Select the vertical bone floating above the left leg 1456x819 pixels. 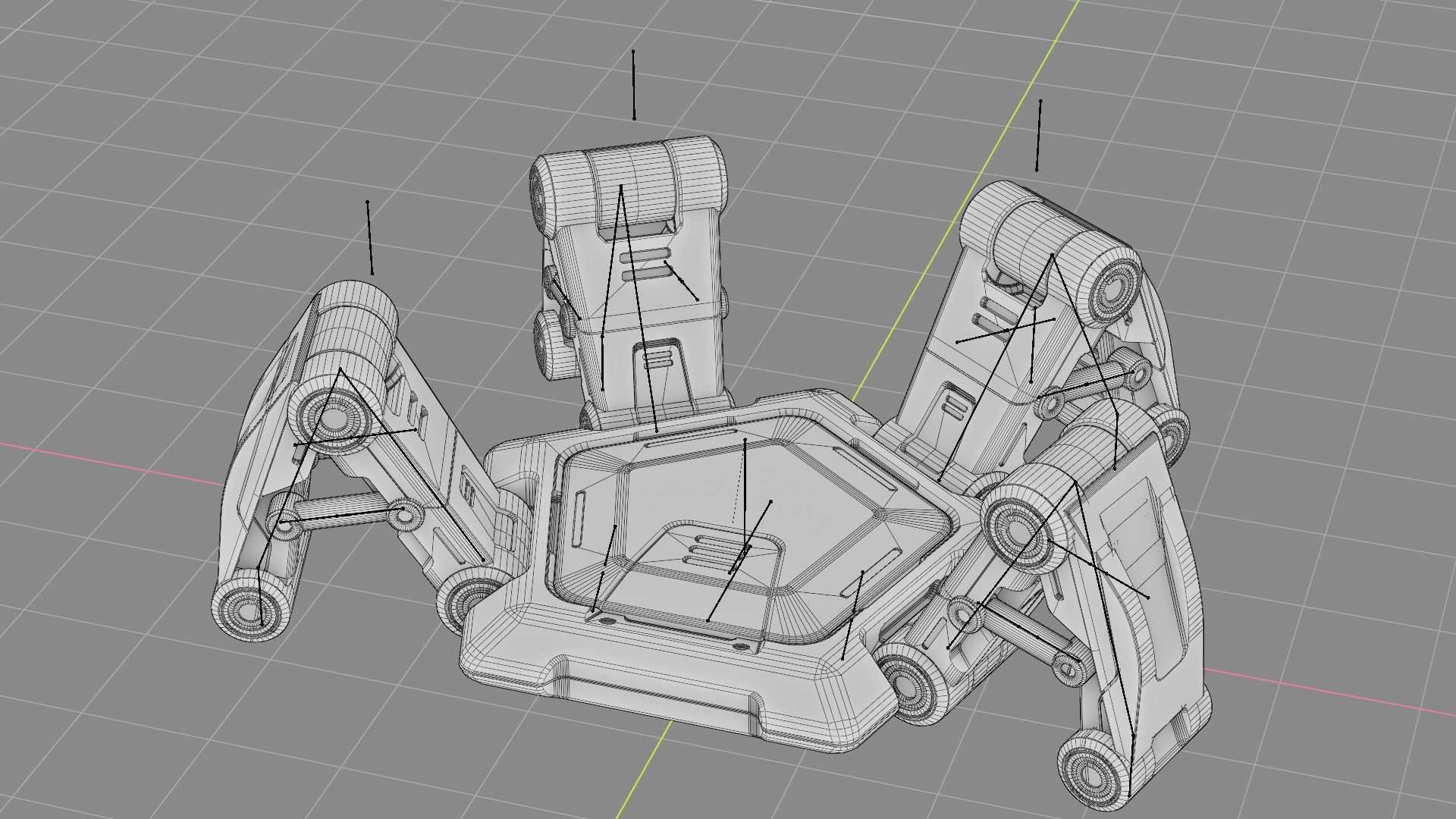coord(370,237)
